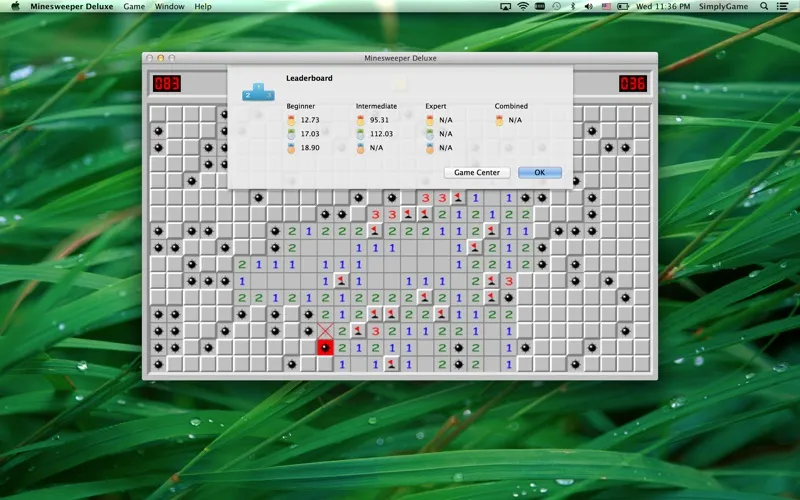Click the Combined column label
Viewport: 800px width, 500px height.
pyautogui.click(x=511, y=106)
